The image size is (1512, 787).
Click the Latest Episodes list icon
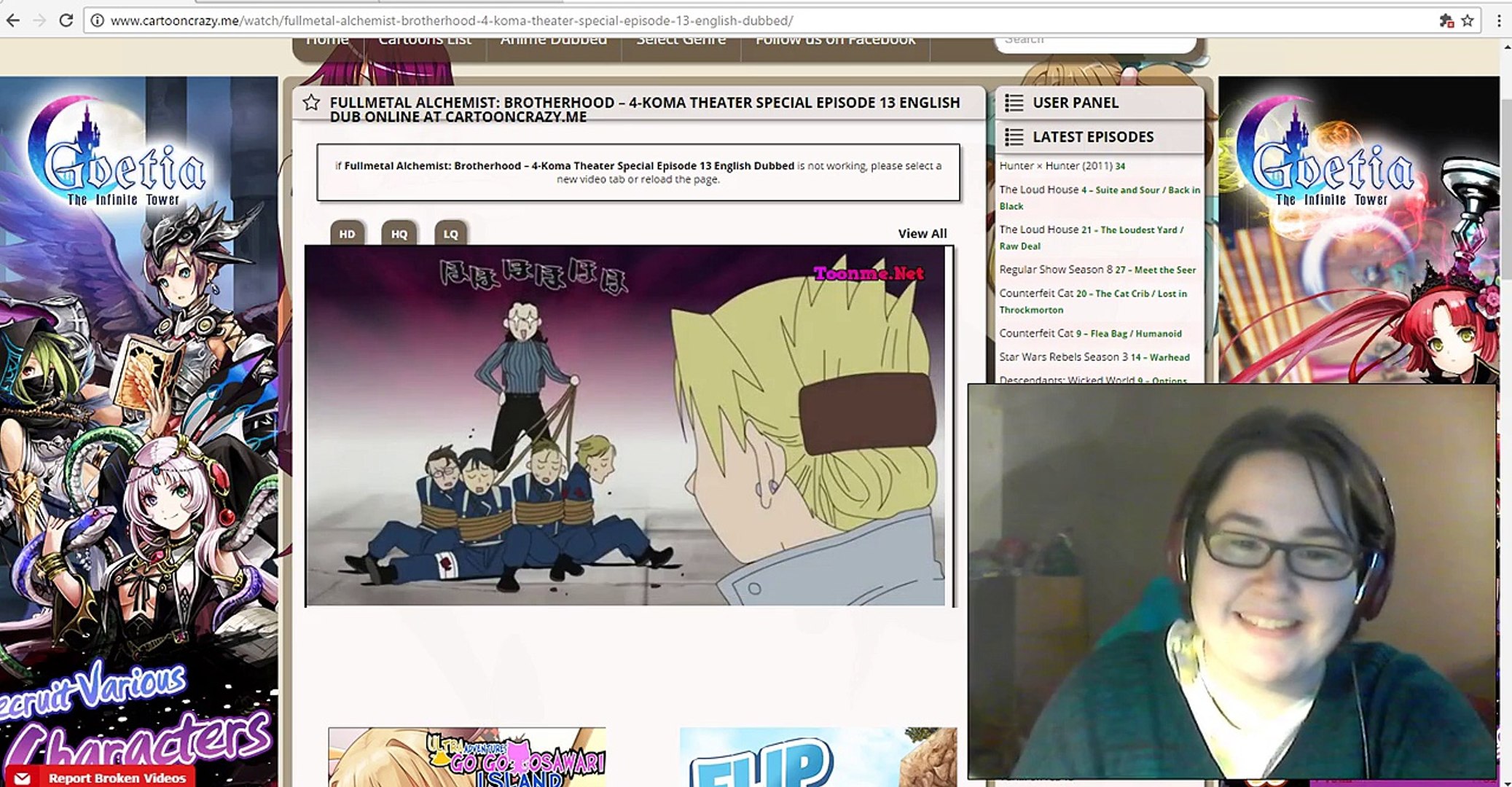(x=1014, y=137)
